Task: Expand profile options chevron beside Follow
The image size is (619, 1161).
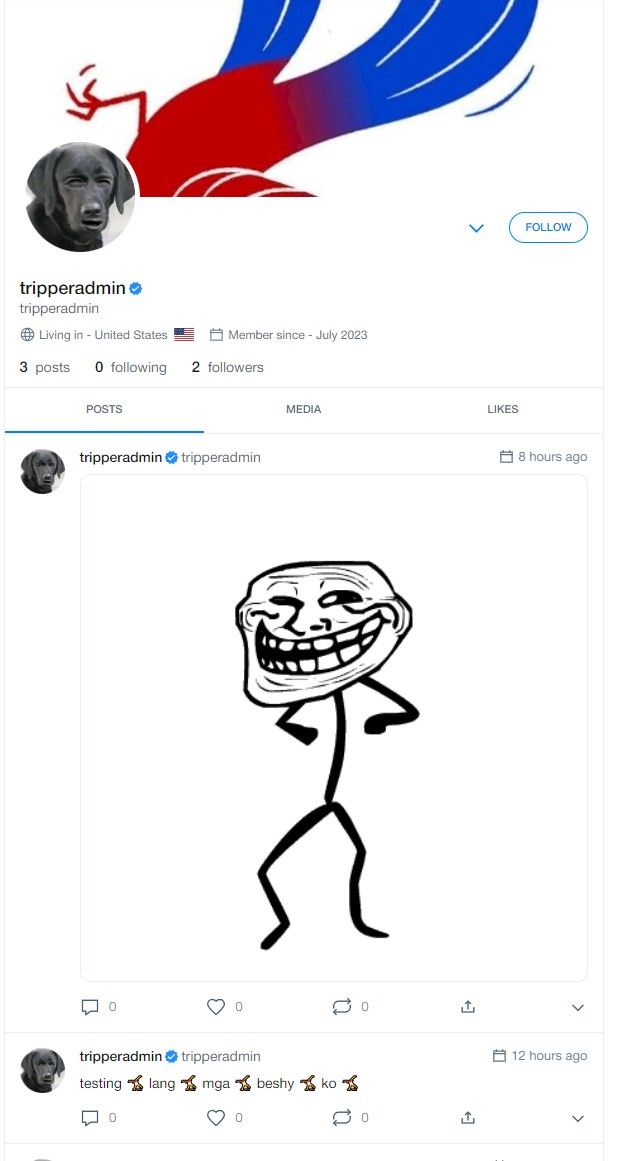Action: [476, 228]
